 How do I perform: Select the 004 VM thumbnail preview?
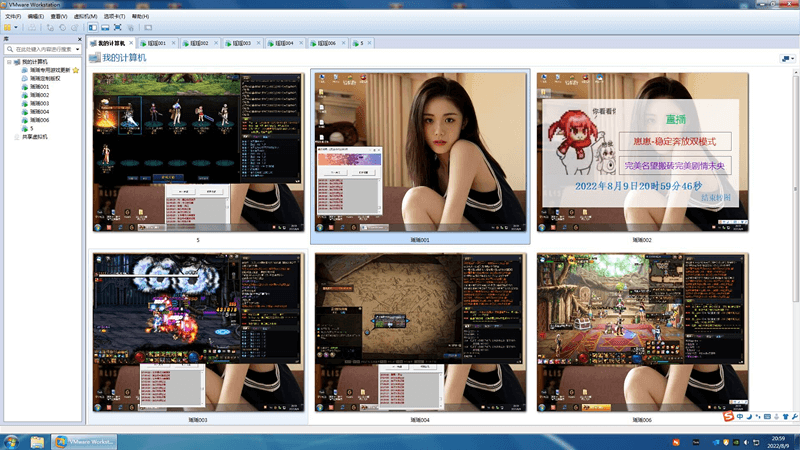coord(420,332)
